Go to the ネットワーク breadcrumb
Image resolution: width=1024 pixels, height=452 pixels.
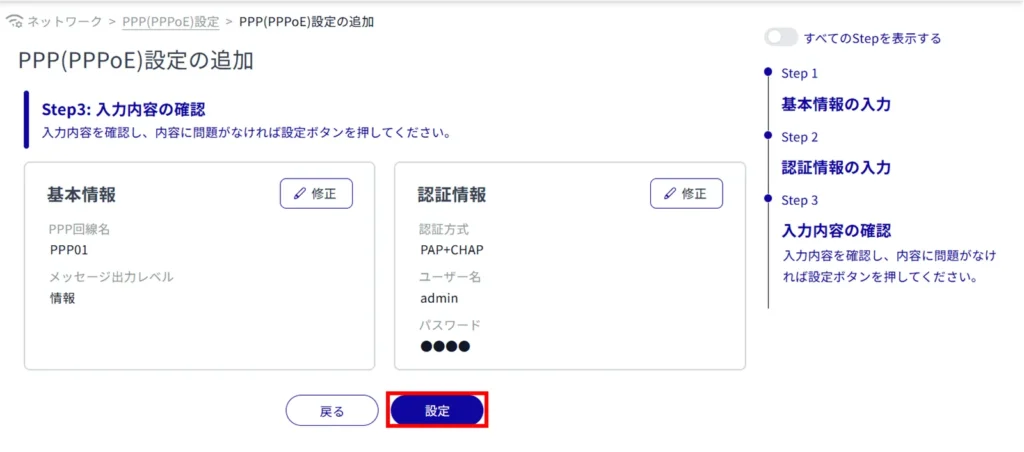click(64, 21)
